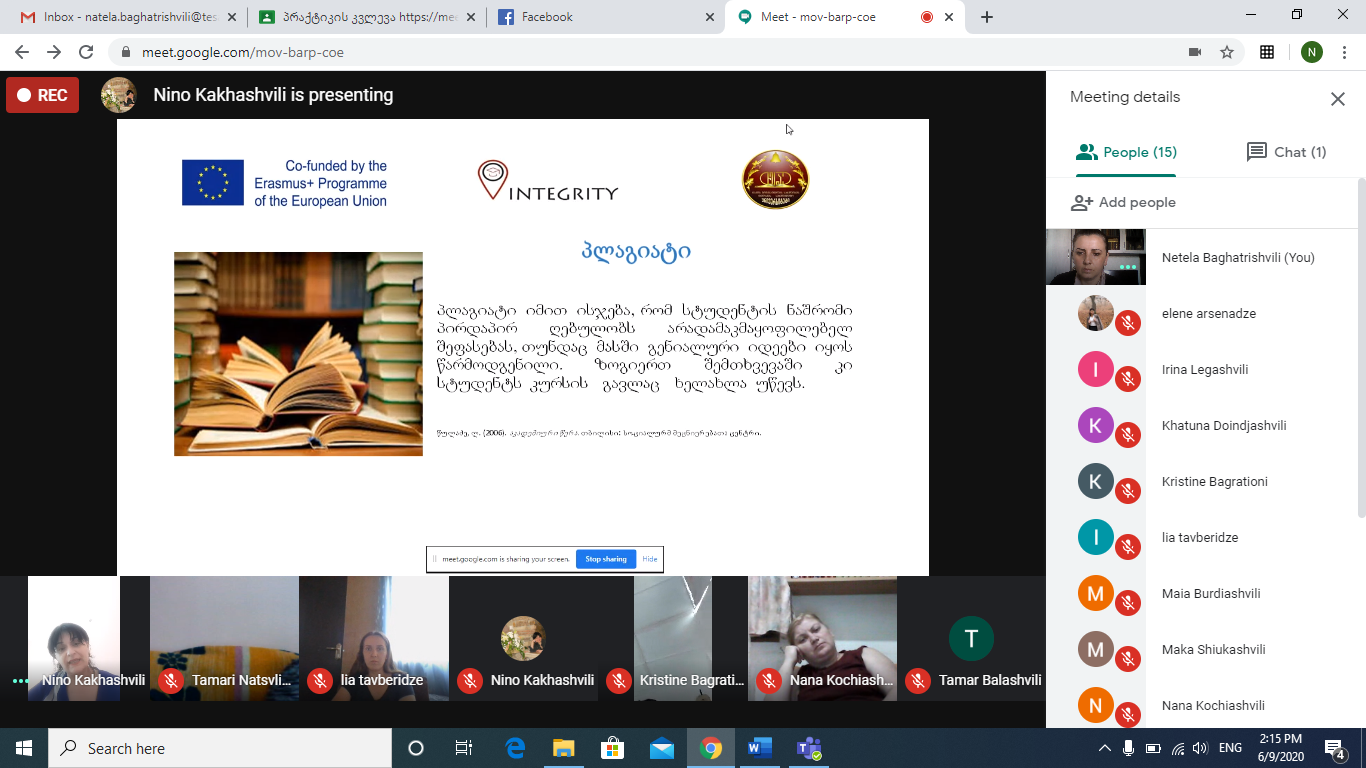Close the Meeting details panel
Screen dimensions: 1366x768
pyautogui.click(x=1337, y=98)
